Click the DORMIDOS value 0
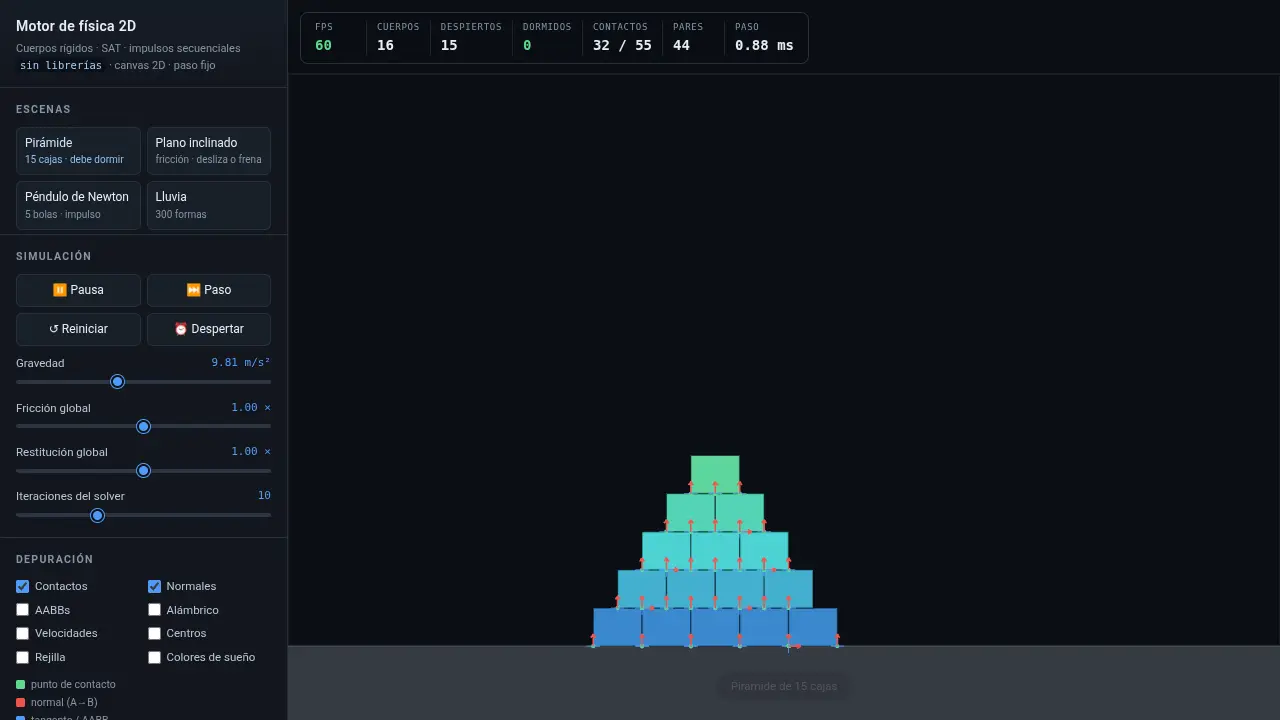The width and height of the screenshot is (1280, 720). click(x=527, y=45)
